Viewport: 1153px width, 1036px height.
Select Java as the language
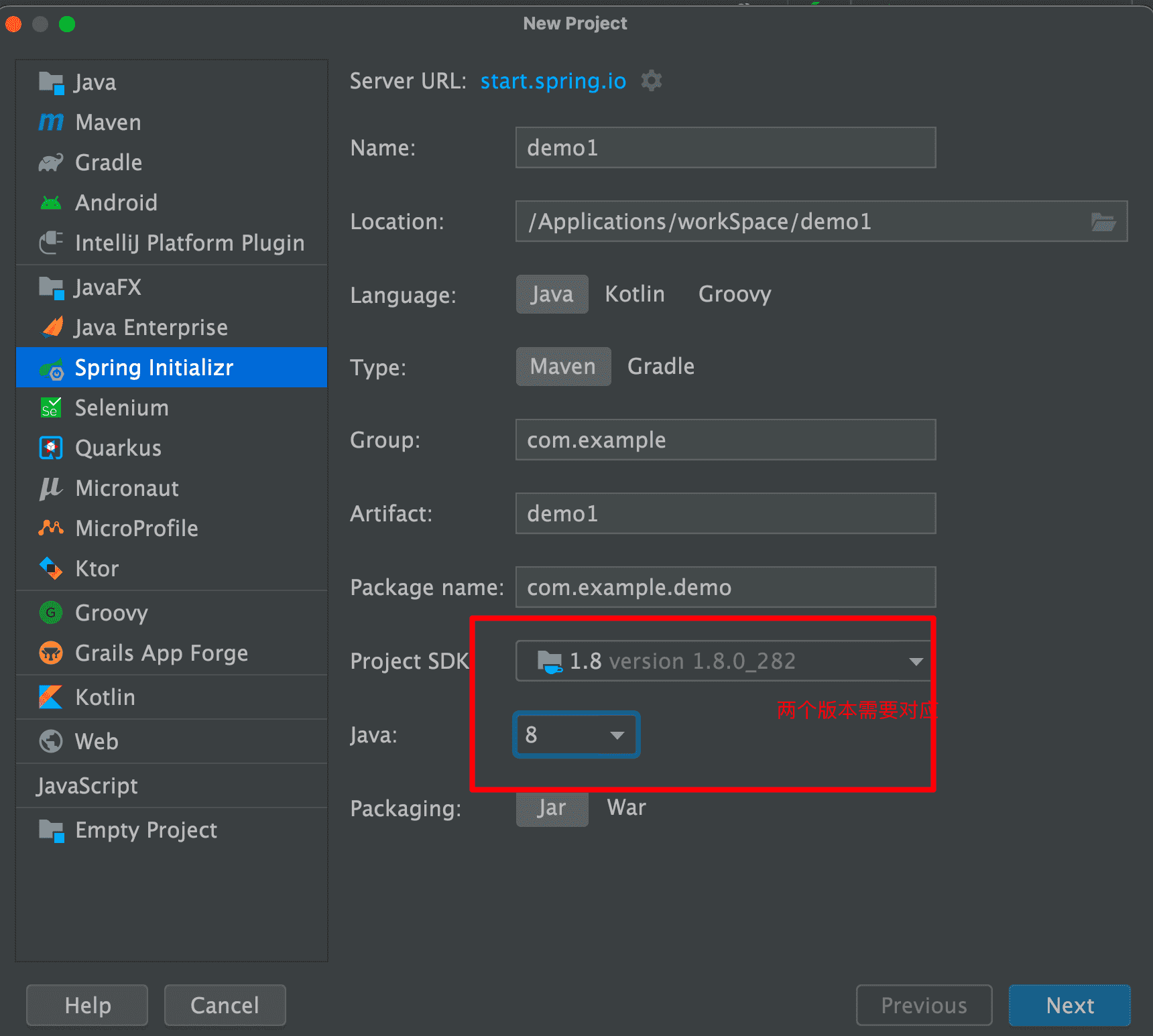pos(552,294)
